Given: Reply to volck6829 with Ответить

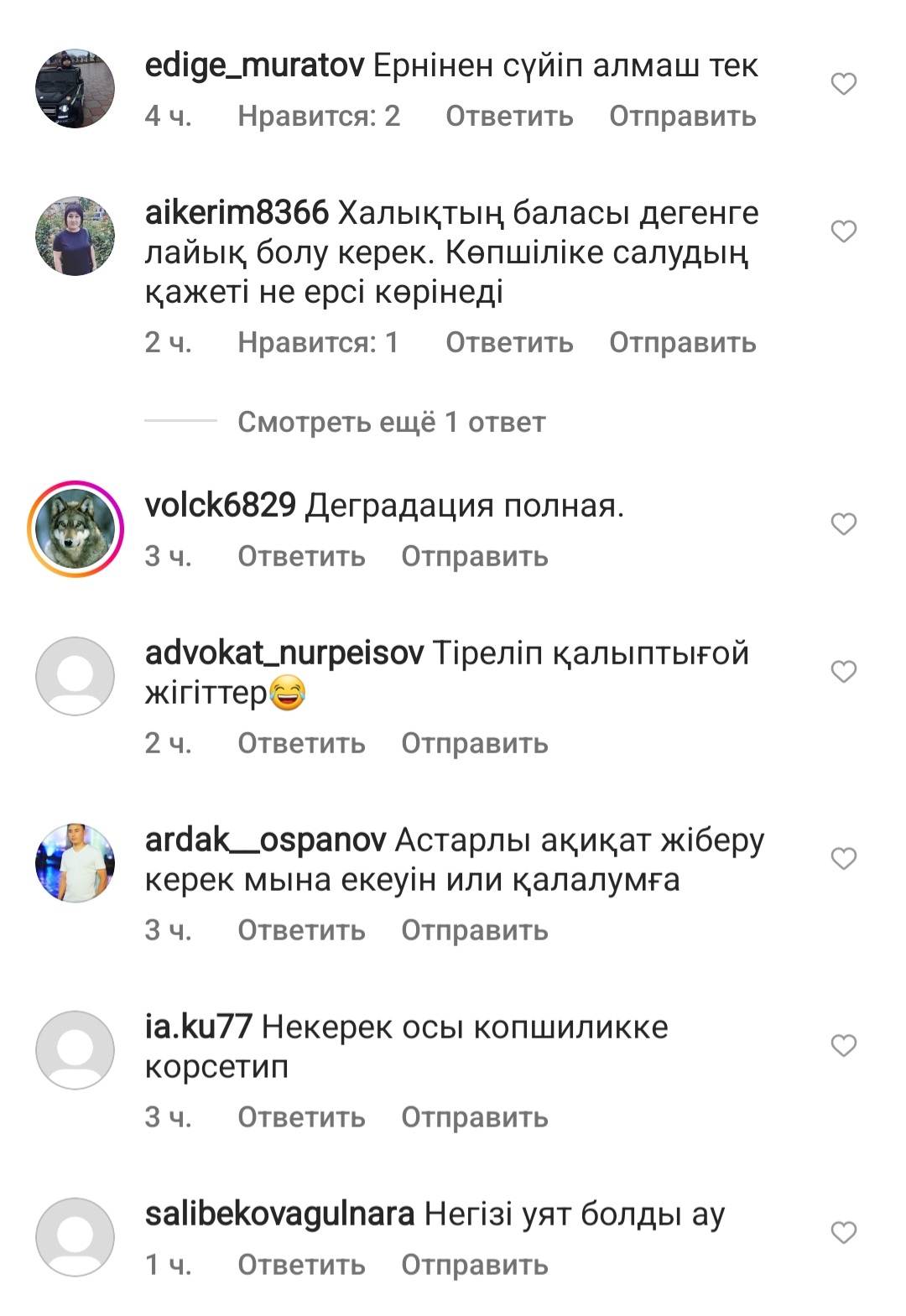Looking at the screenshot, I should (301, 556).
